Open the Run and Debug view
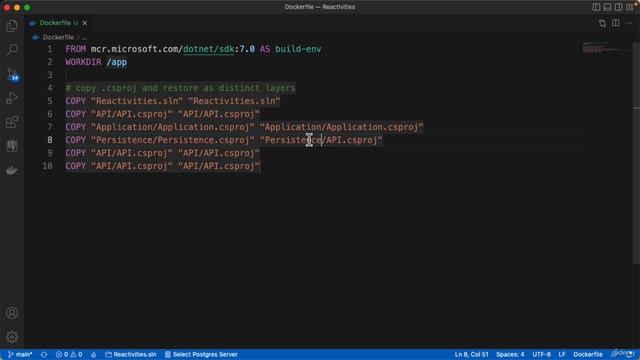 [12, 98]
